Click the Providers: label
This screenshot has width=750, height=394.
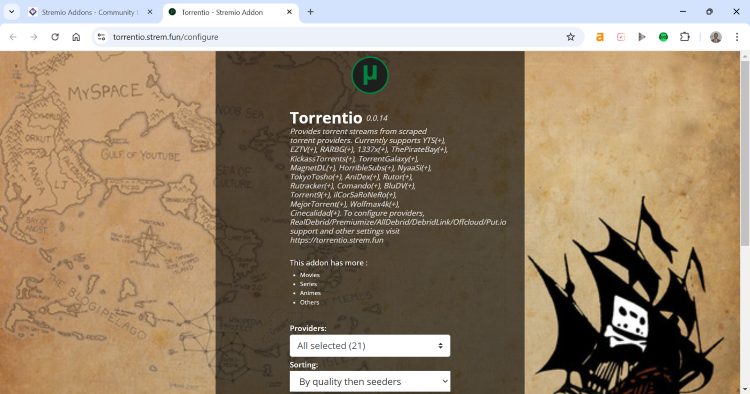coord(308,328)
